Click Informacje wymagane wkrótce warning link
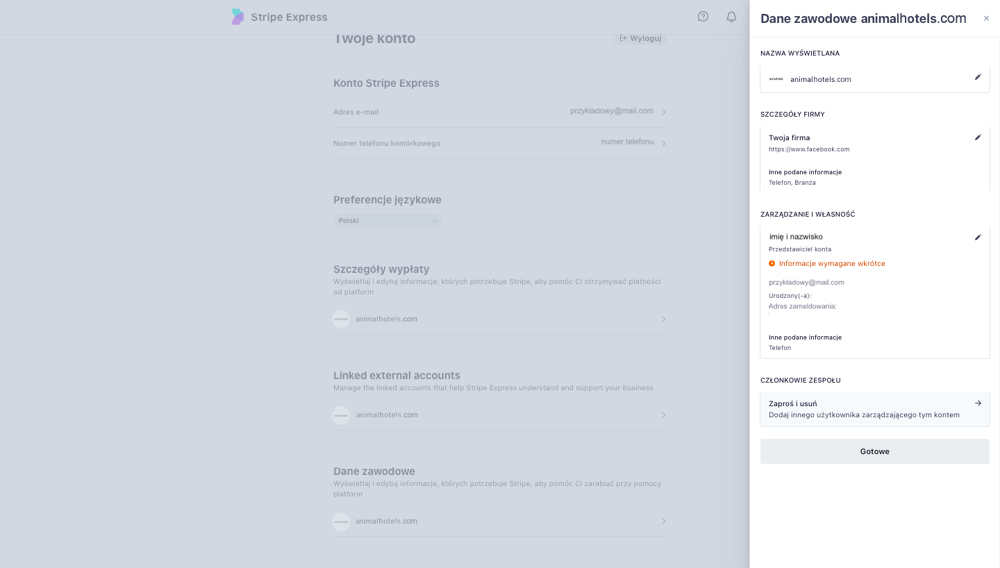This screenshot has width=1000, height=568. pos(832,263)
